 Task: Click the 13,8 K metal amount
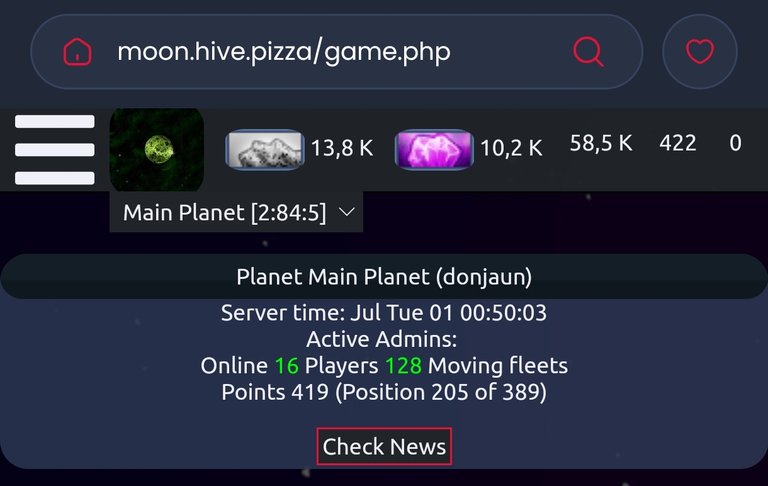click(x=342, y=148)
